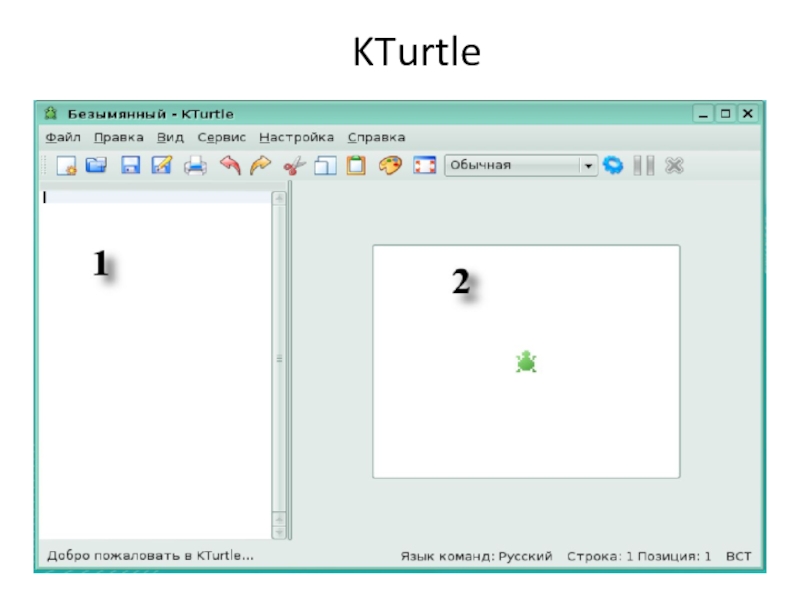Screen dimensions: 800x600
Task: Open the Правка menu
Action: (x=119, y=137)
